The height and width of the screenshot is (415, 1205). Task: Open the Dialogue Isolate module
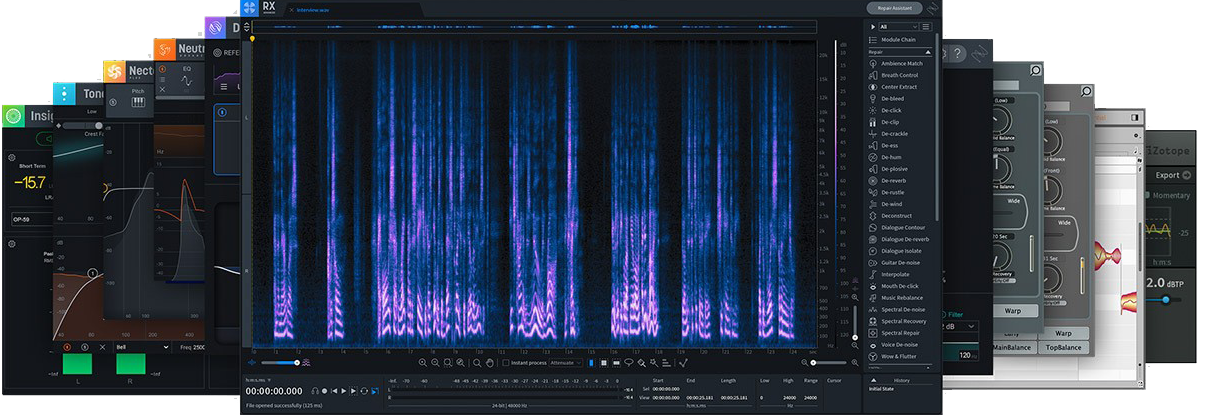click(899, 251)
